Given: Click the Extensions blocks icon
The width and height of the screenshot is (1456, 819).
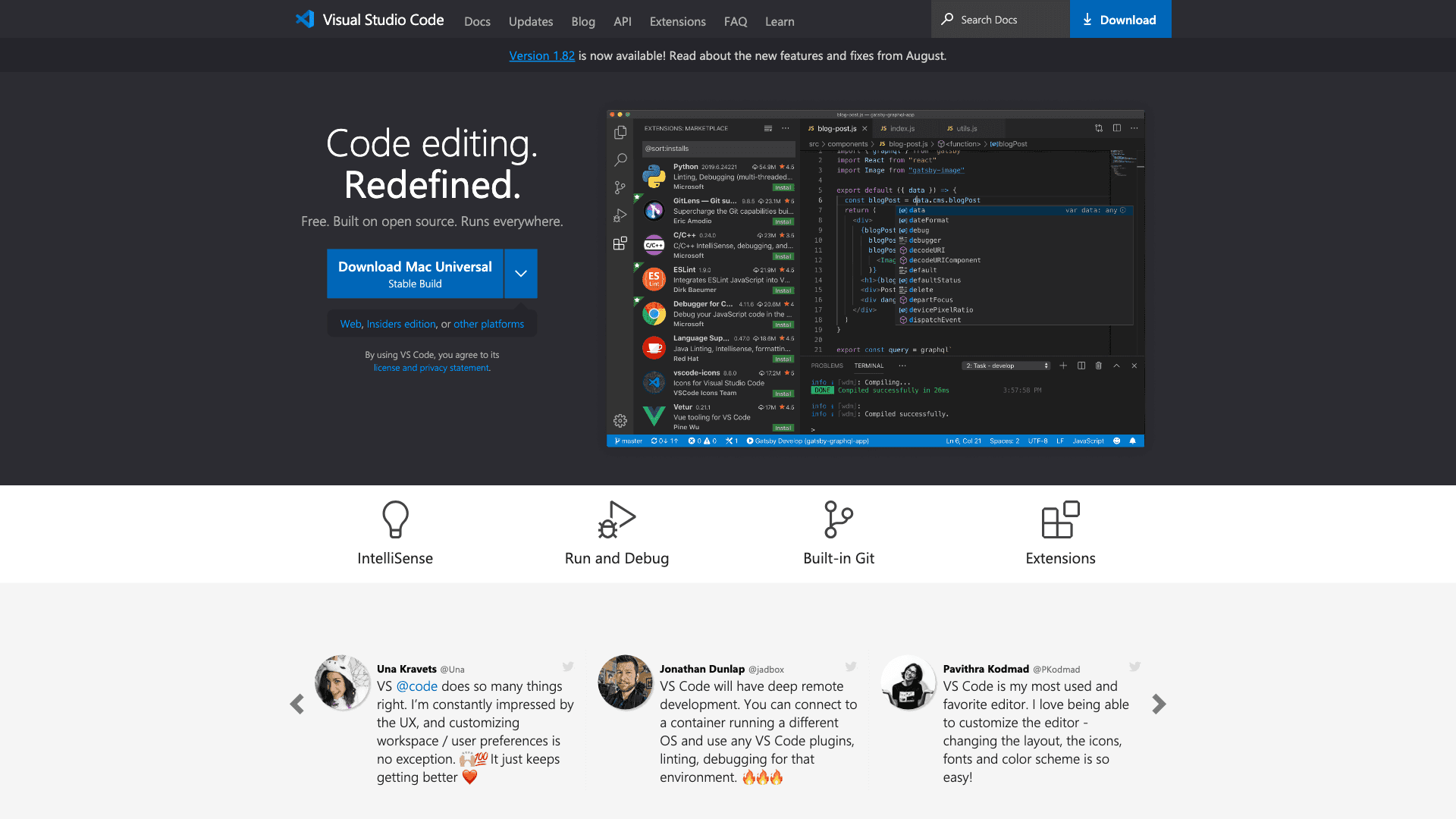Looking at the screenshot, I should pos(1060,519).
